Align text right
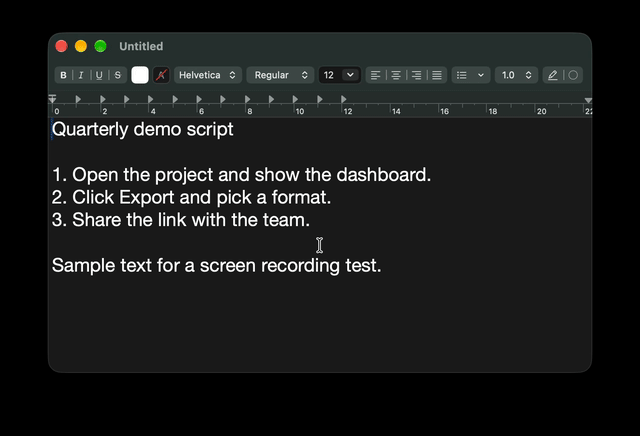This screenshot has height=436, width=640. pyautogui.click(x=416, y=75)
